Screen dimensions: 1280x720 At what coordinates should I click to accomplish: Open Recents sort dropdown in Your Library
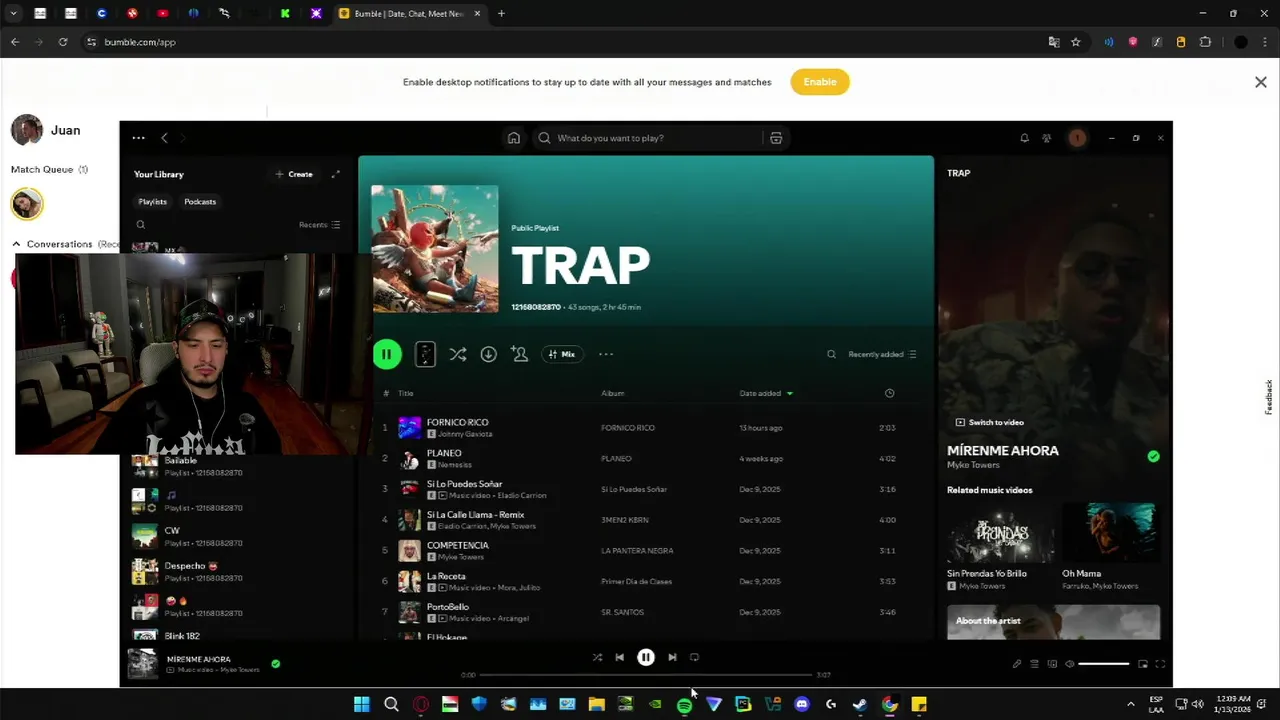pos(320,225)
